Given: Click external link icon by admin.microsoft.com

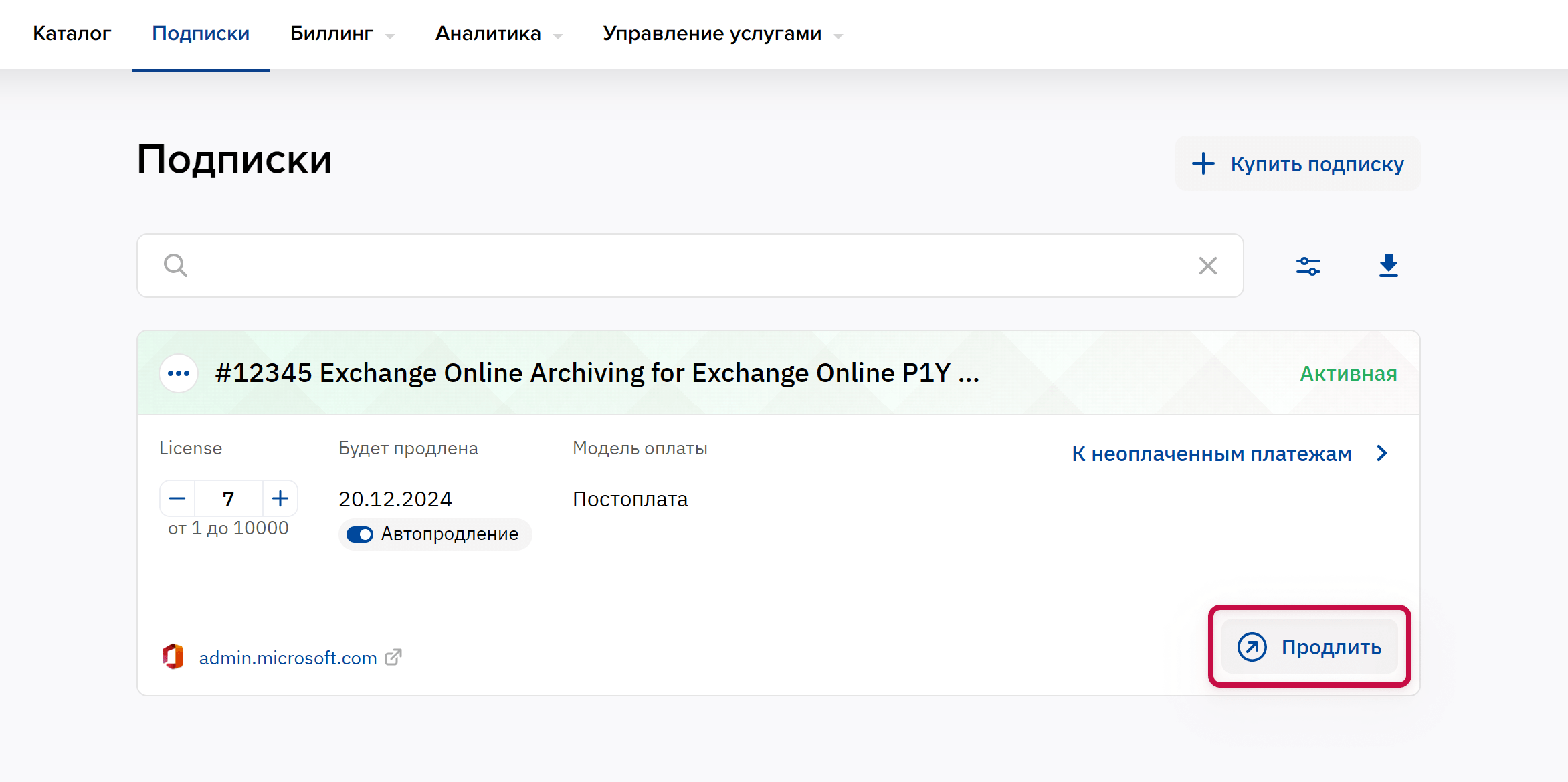Looking at the screenshot, I should [x=394, y=657].
